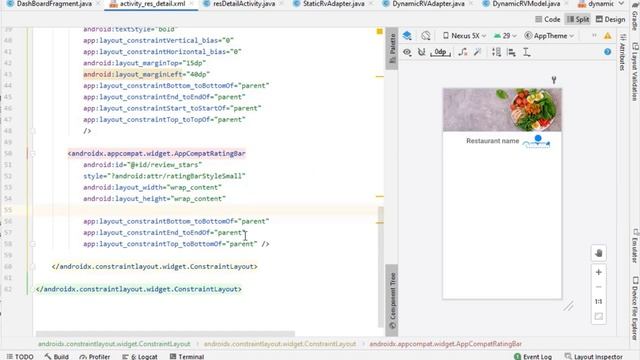Set default margins 0dp button
The image size is (640, 360).
tap(440, 52)
